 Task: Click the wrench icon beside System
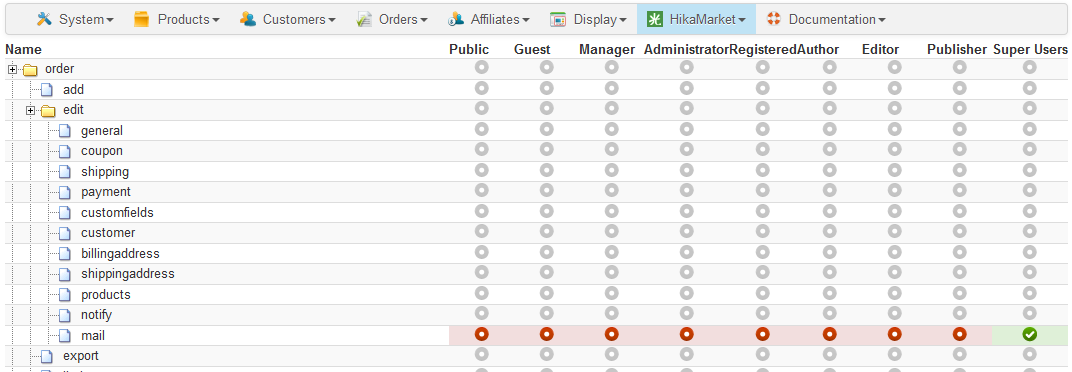click(44, 19)
